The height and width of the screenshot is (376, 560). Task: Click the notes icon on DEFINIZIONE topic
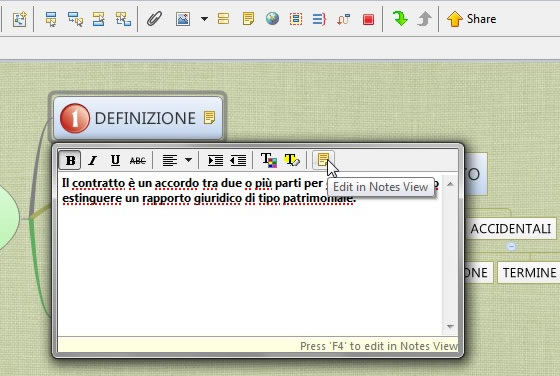[x=209, y=117]
